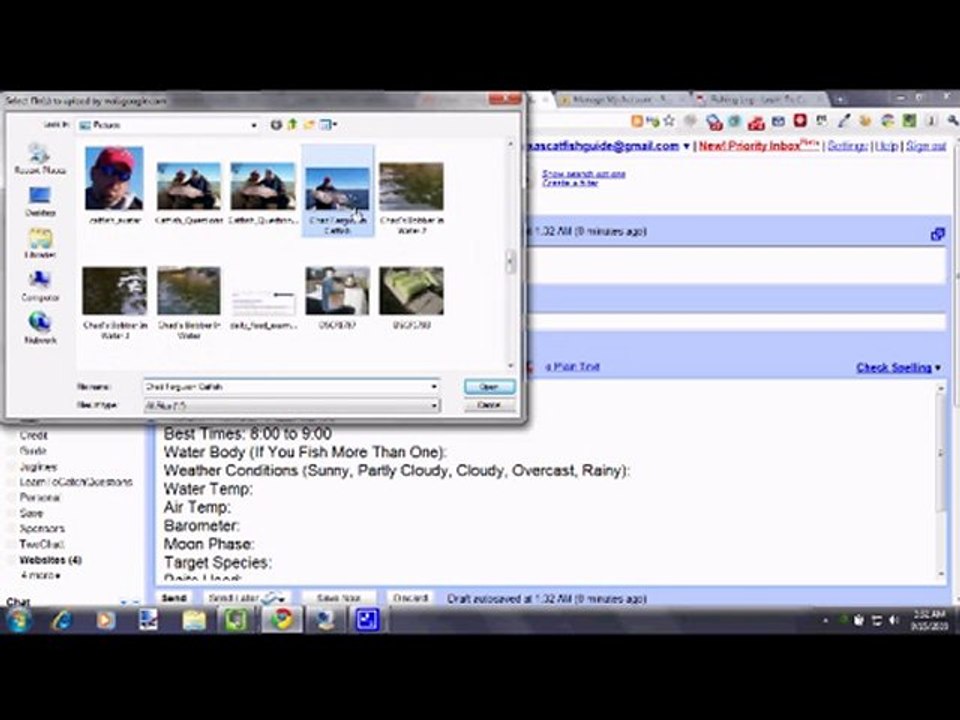
Task: Open Internet Explorer from the taskbar
Action: tap(62, 620)
